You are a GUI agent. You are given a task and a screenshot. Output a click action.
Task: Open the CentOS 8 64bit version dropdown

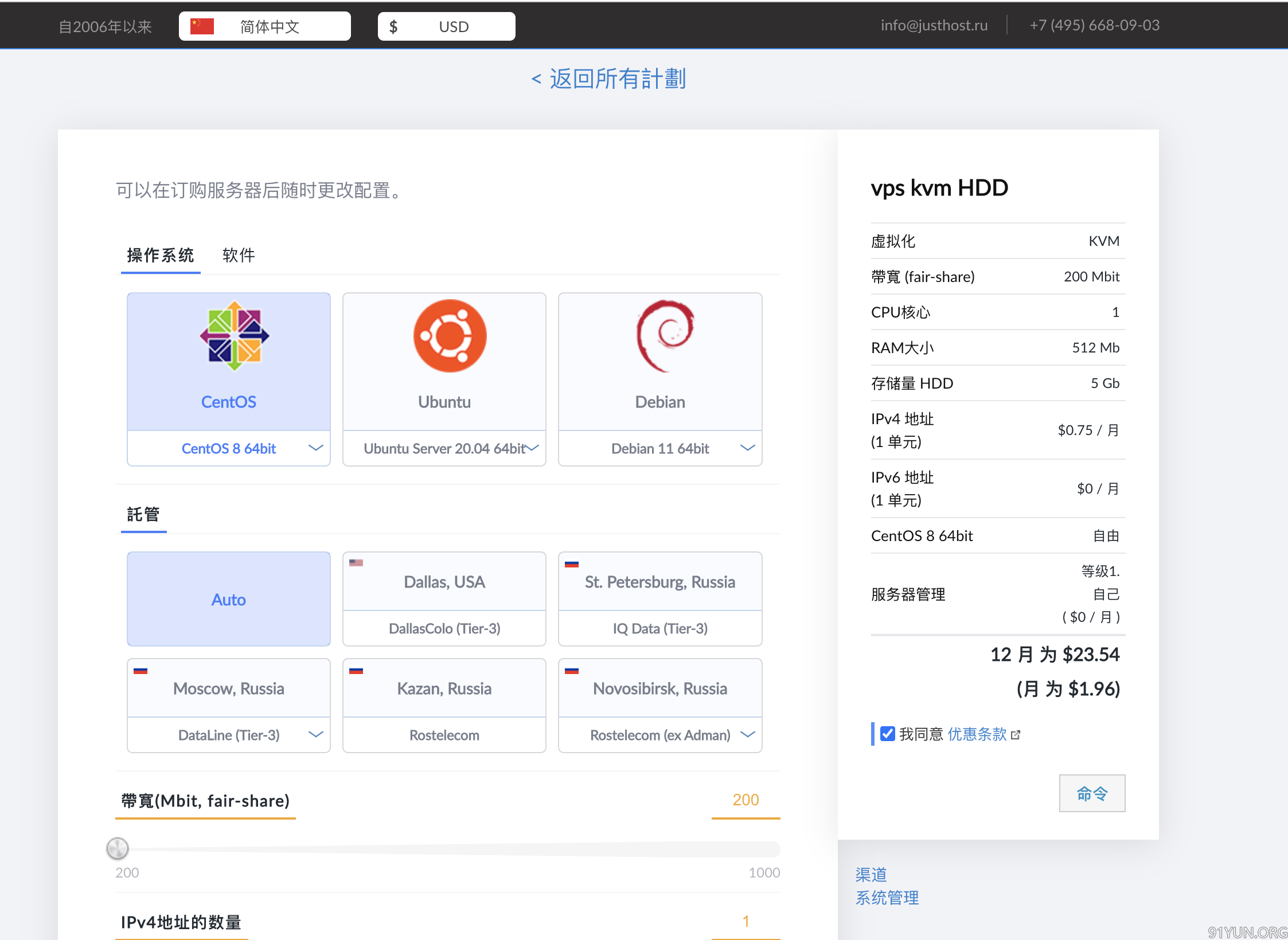coord(229,448)
